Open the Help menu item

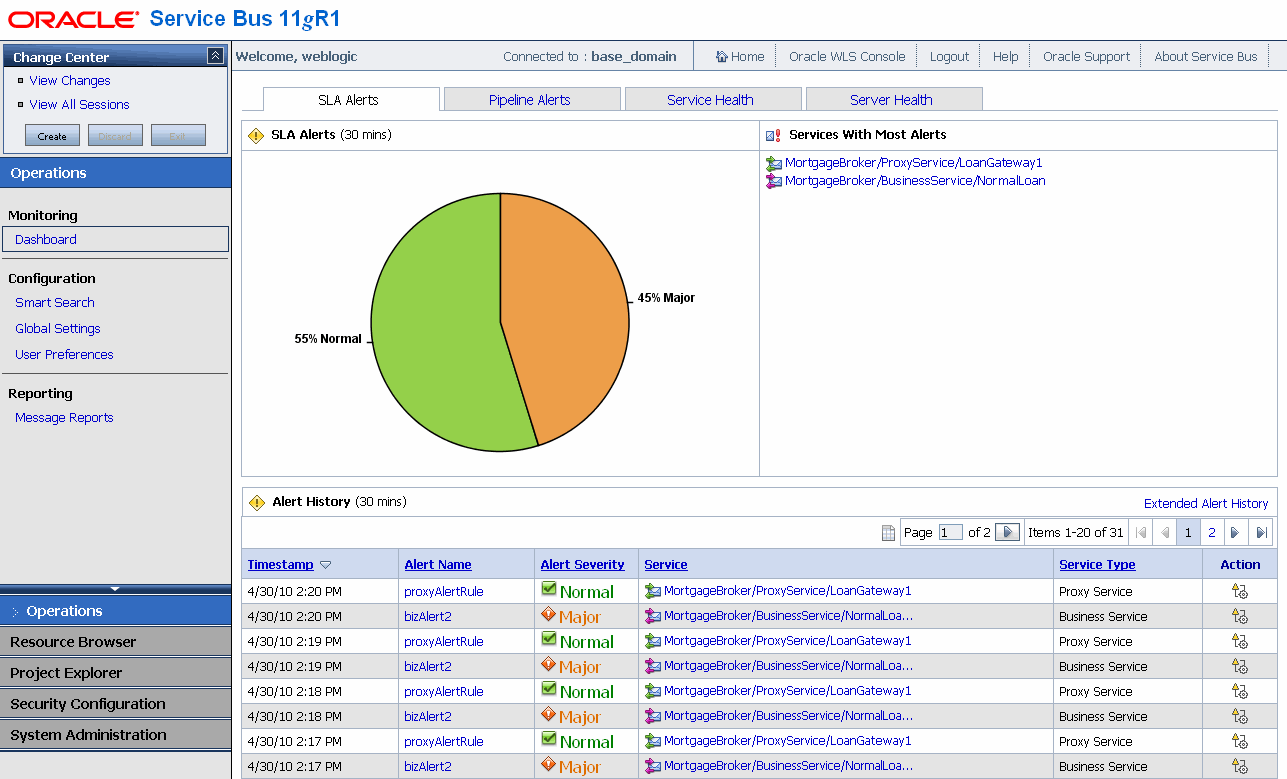tap(1006, 57)
